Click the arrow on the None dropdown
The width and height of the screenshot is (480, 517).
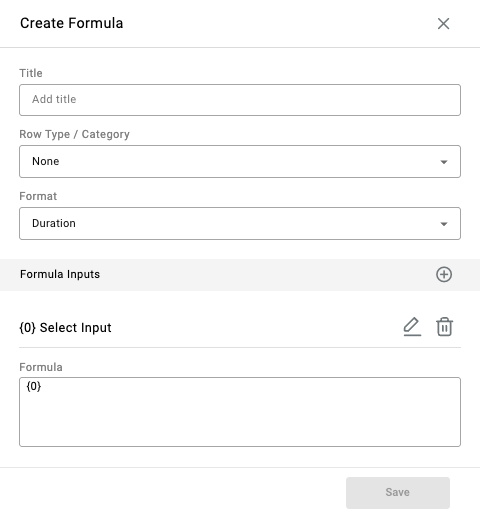click(x=444, y=162)
